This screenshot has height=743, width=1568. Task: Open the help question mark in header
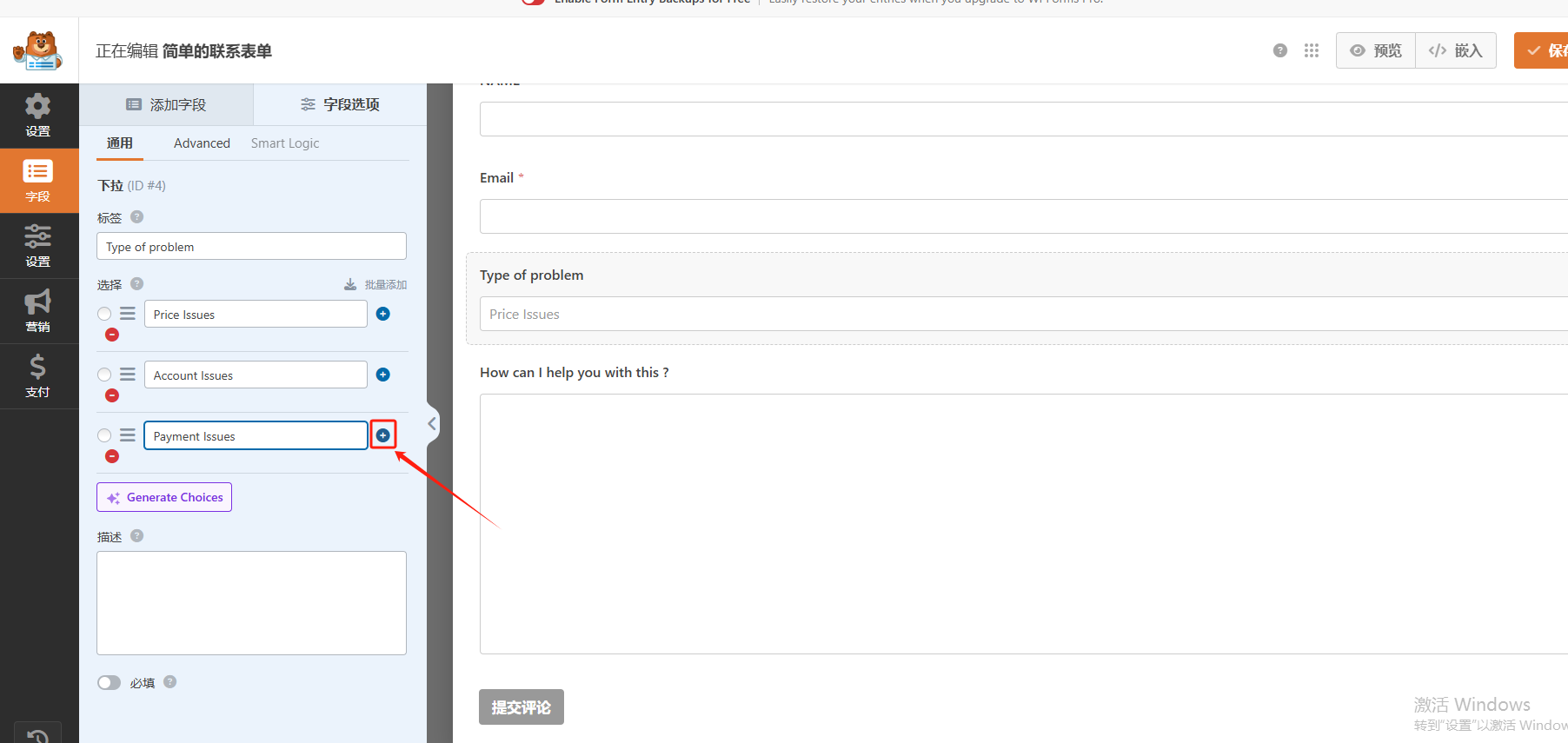click(x=1279, y=50)
